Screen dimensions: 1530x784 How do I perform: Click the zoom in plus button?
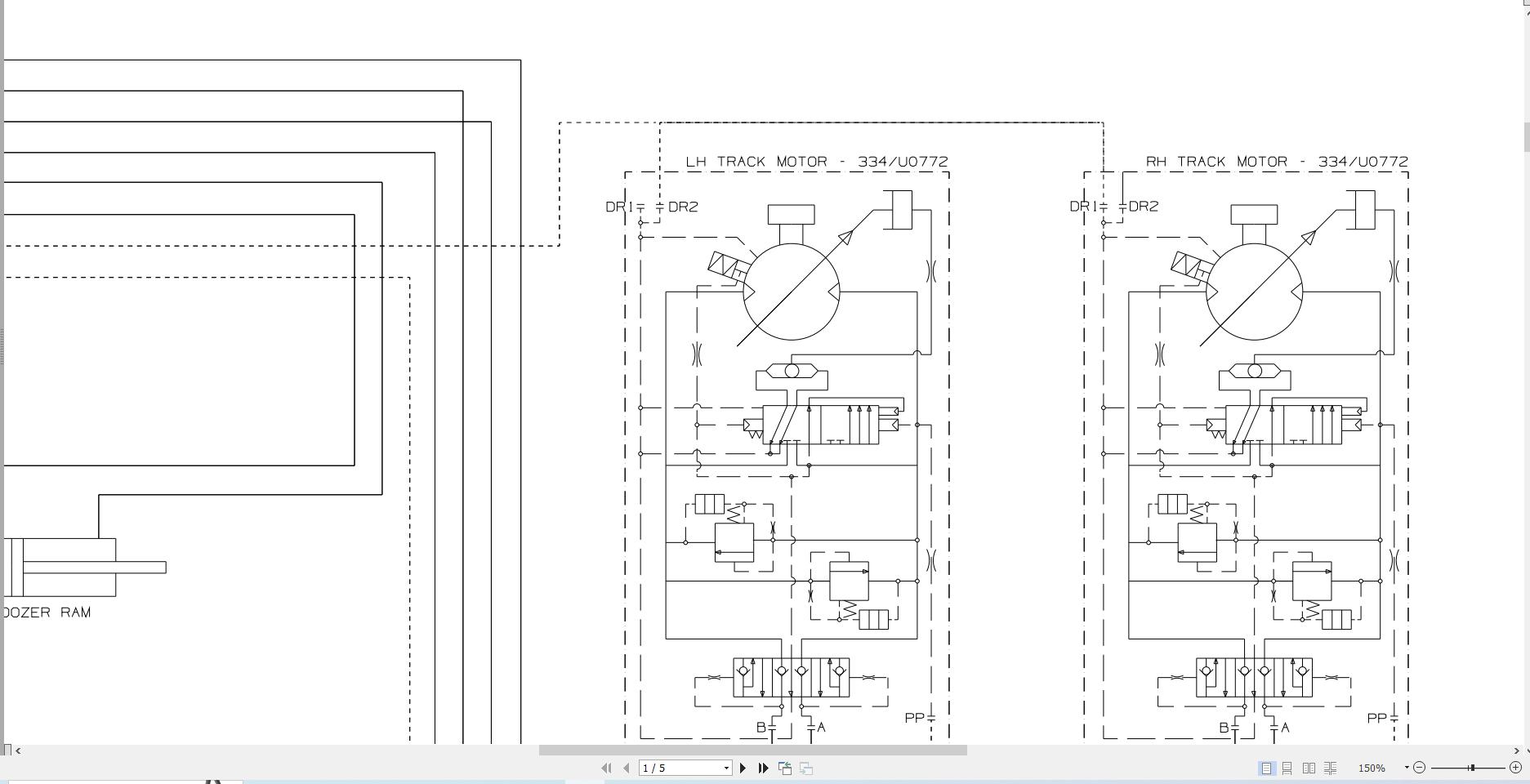click(1515, 768)
